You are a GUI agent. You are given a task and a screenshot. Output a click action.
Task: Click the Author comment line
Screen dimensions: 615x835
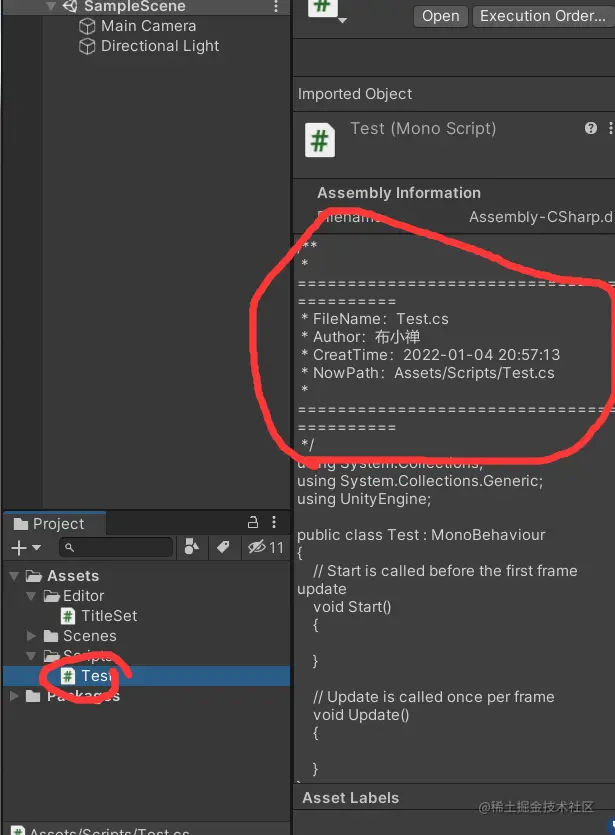360,337
